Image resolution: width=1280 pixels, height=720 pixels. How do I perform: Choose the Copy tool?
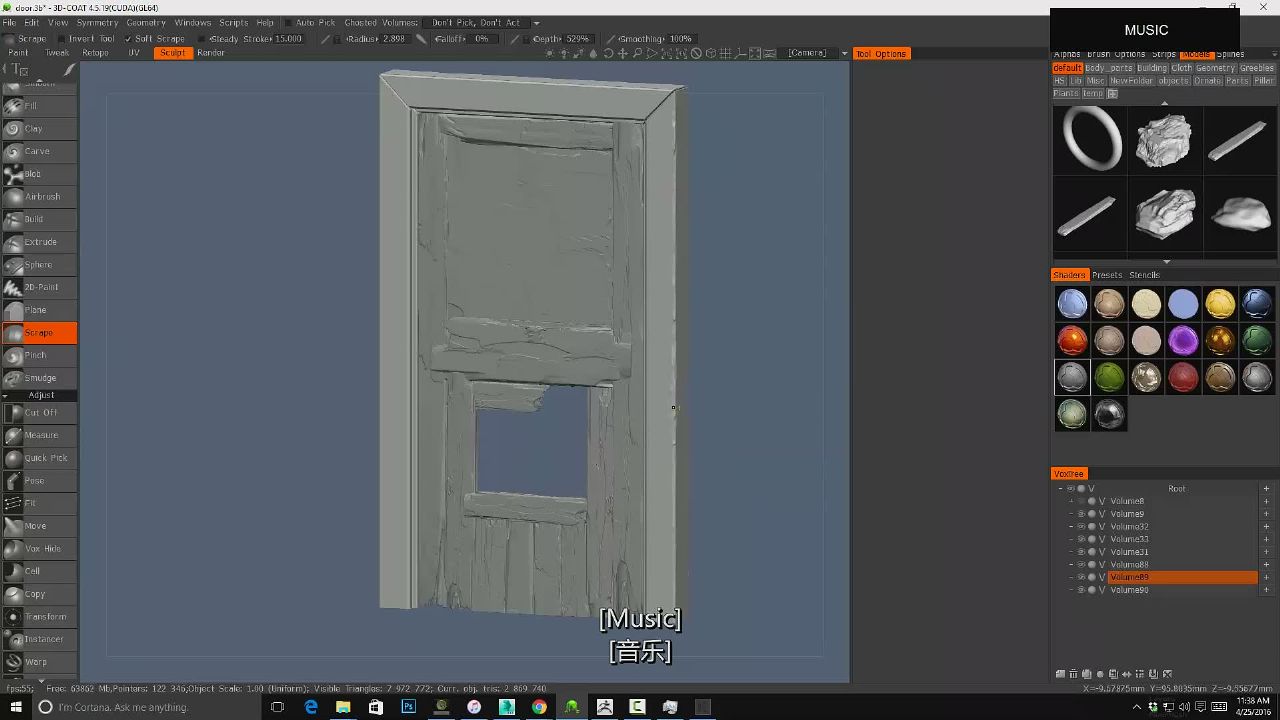click(39, 594)
